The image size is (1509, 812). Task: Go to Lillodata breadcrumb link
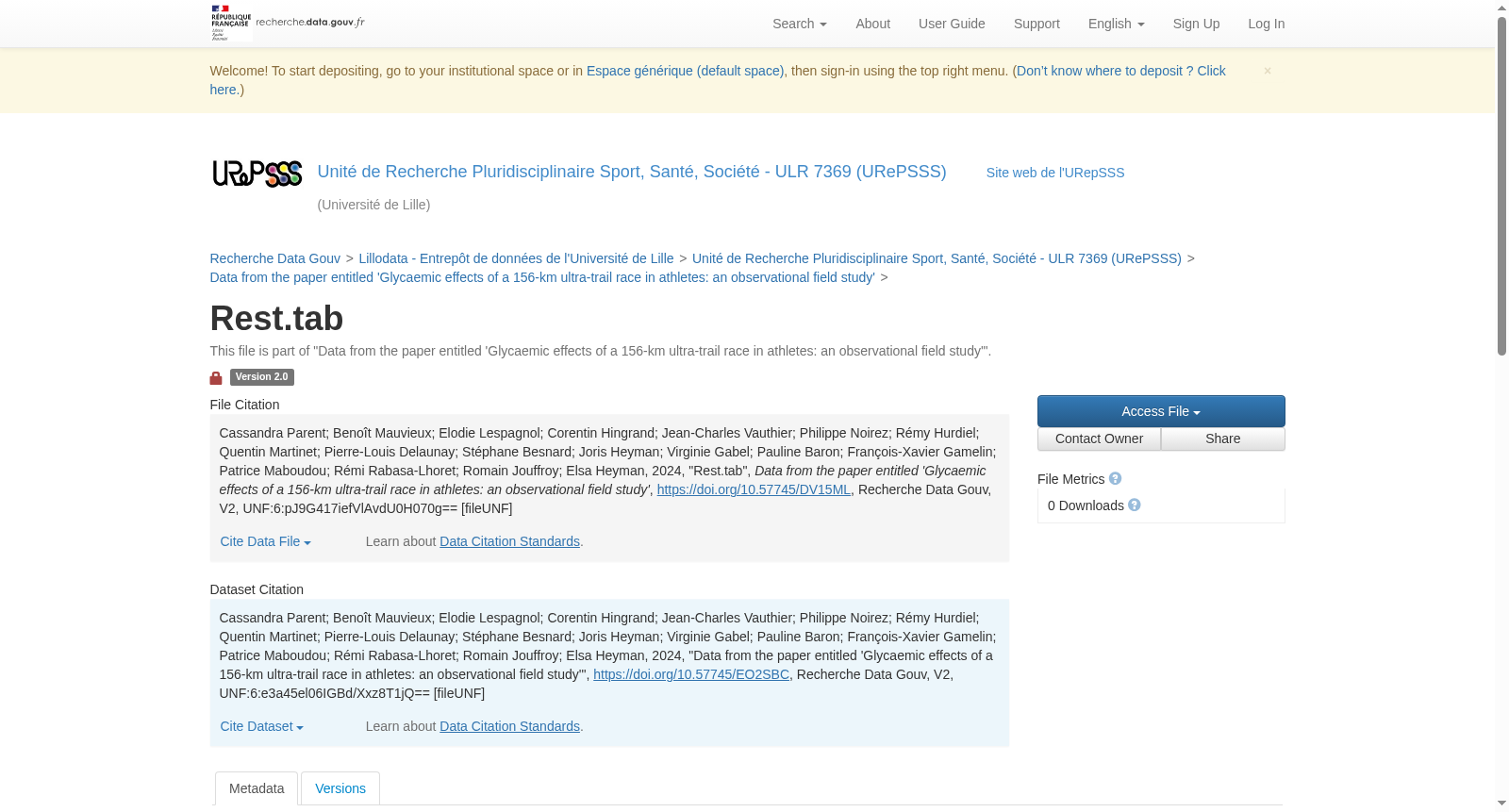click(516, 258)
